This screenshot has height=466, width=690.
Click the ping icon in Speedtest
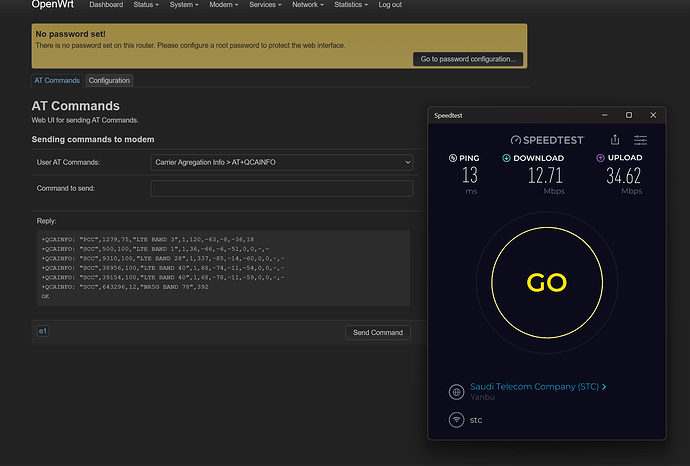click(x=452, y=158)
